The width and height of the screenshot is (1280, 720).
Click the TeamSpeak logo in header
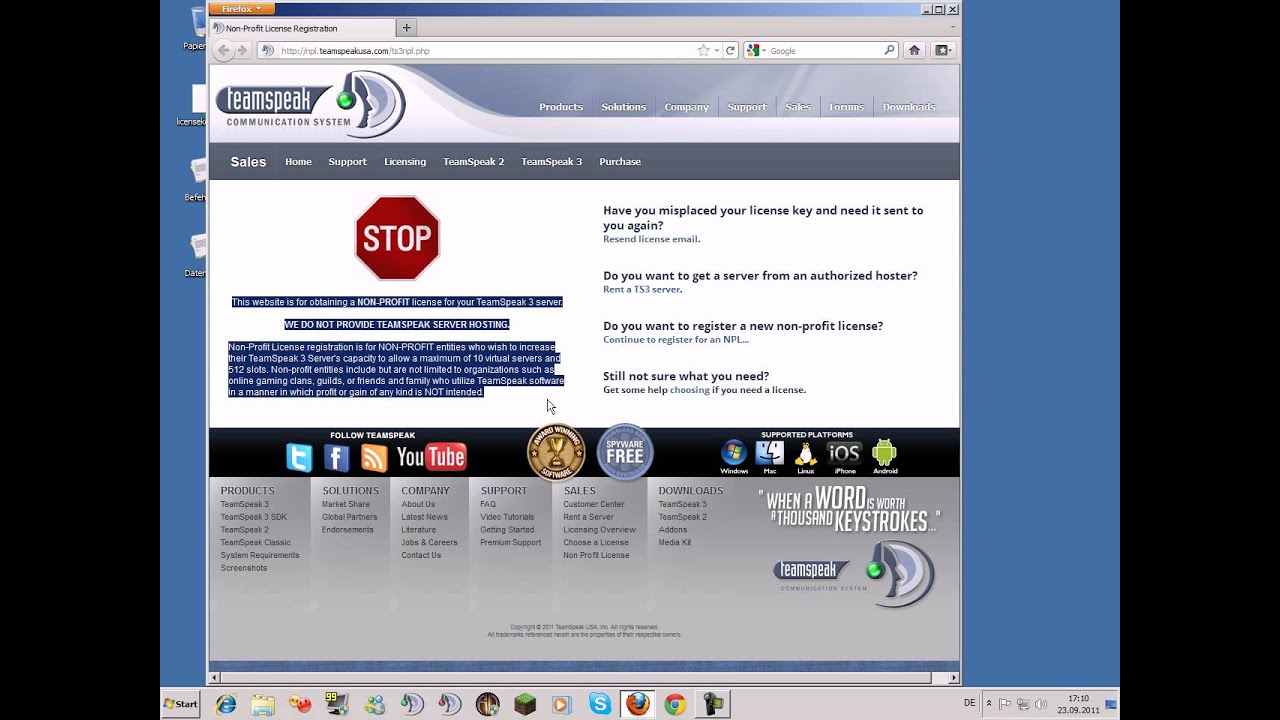point(310,104)
